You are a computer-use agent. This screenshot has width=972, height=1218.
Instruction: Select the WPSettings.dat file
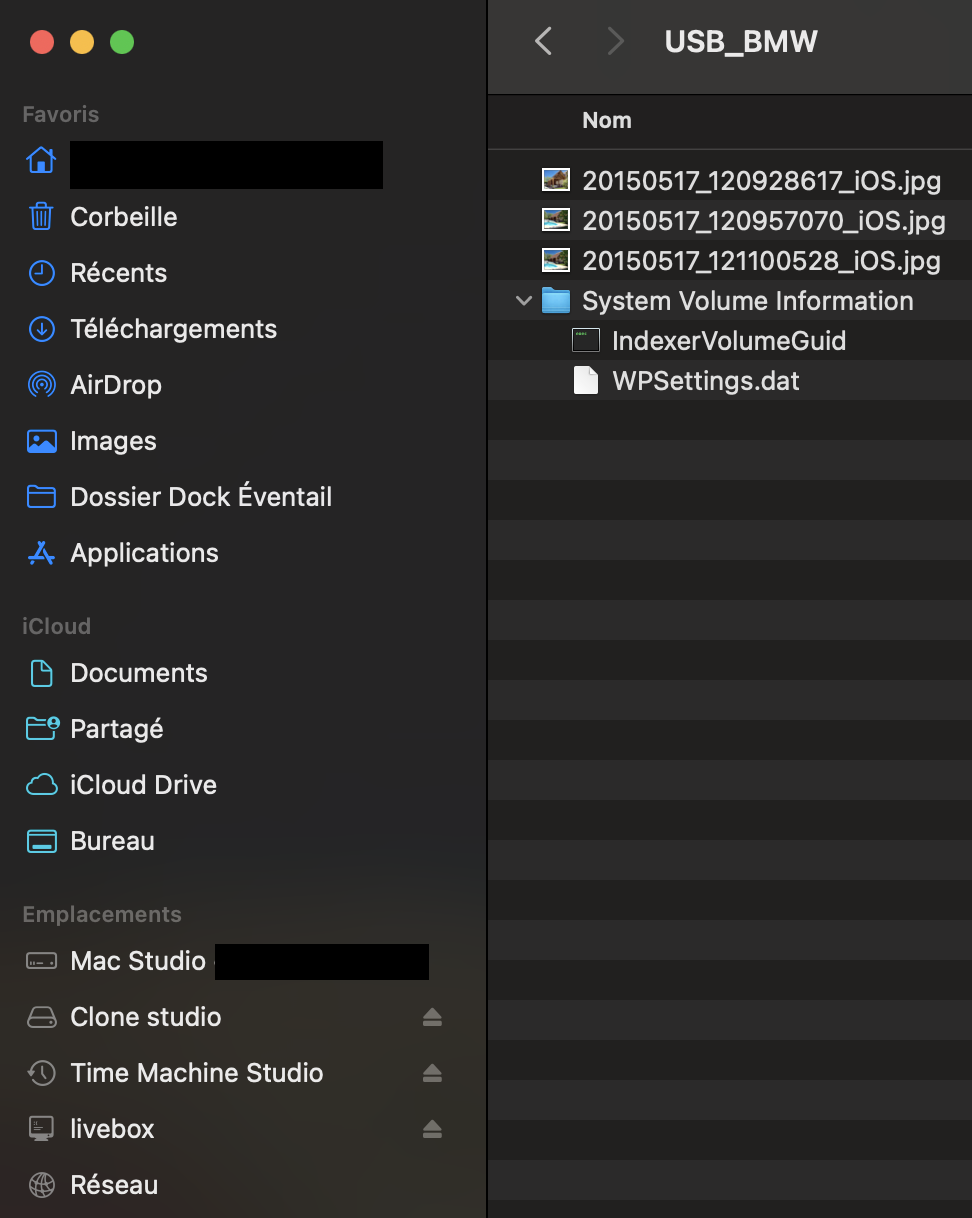coord(705,381)
